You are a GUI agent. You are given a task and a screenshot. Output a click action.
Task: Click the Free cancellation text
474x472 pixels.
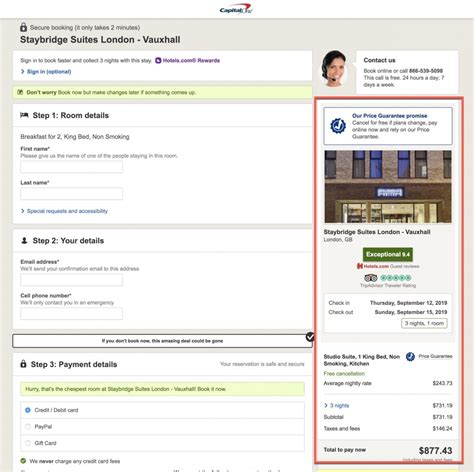point(344,373)
